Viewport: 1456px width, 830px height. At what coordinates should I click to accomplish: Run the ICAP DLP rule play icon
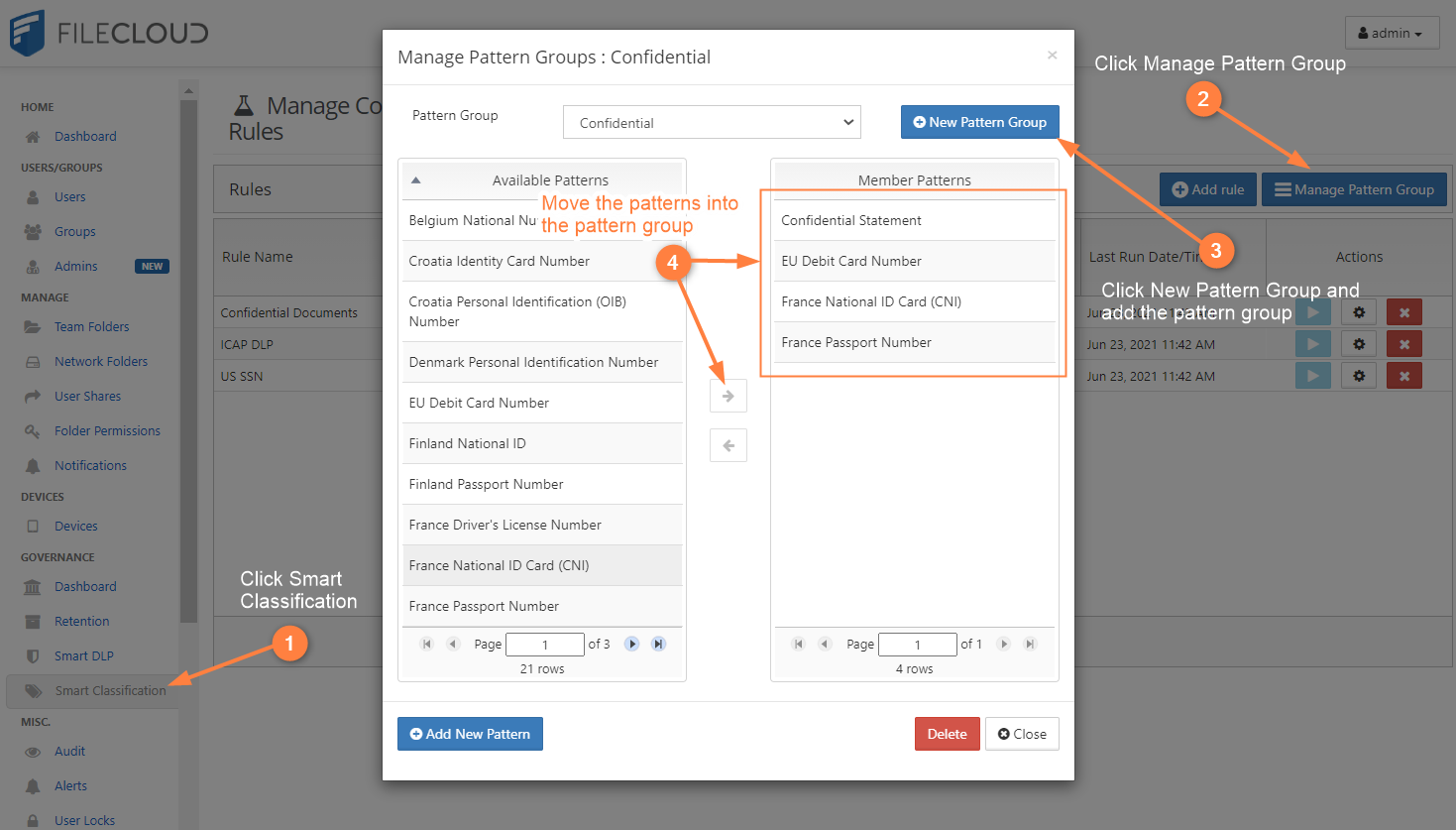tap(1312, 344)
